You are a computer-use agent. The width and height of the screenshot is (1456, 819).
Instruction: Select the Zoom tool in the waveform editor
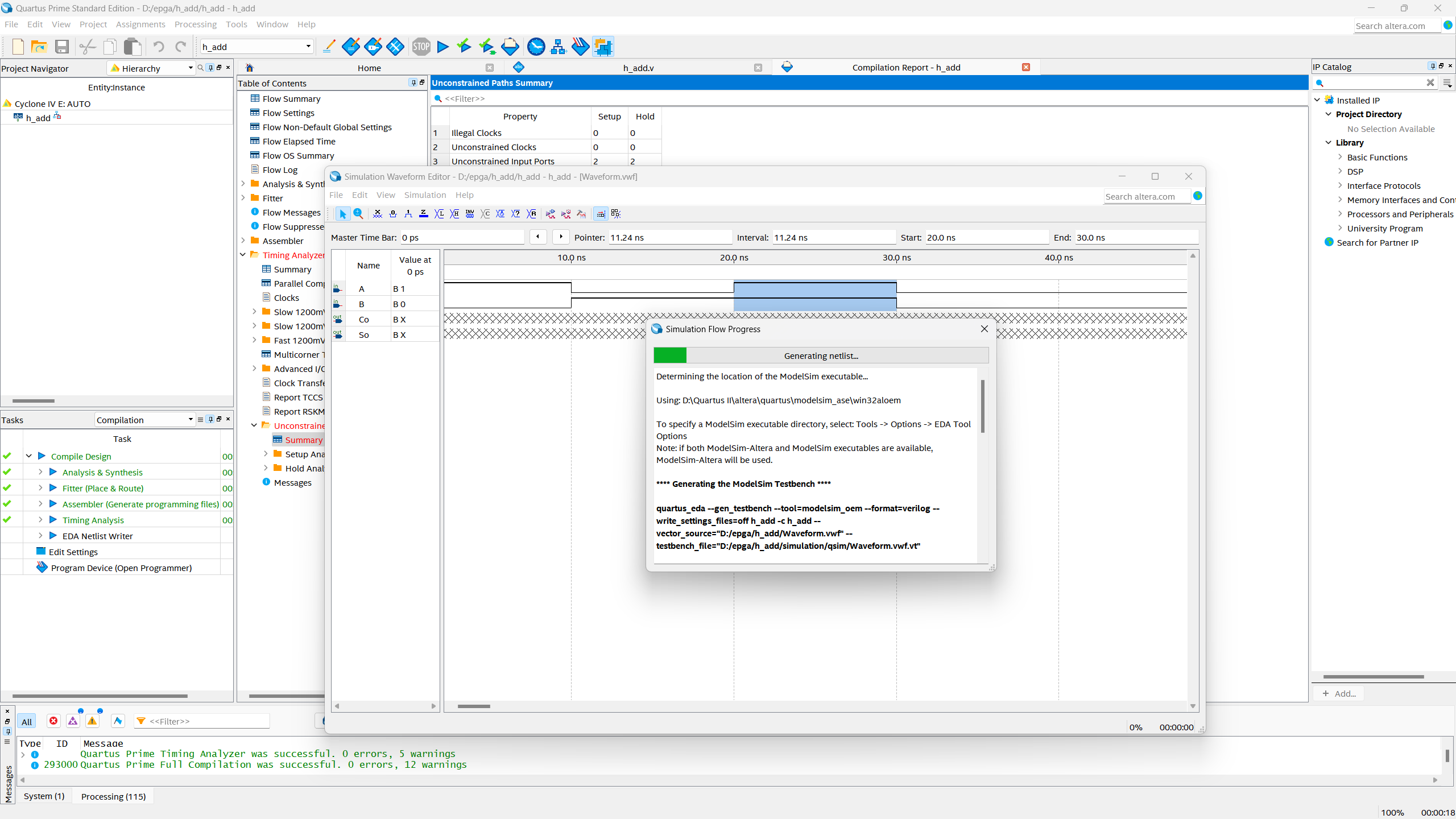pyautogui.click(x=358, y=214)
